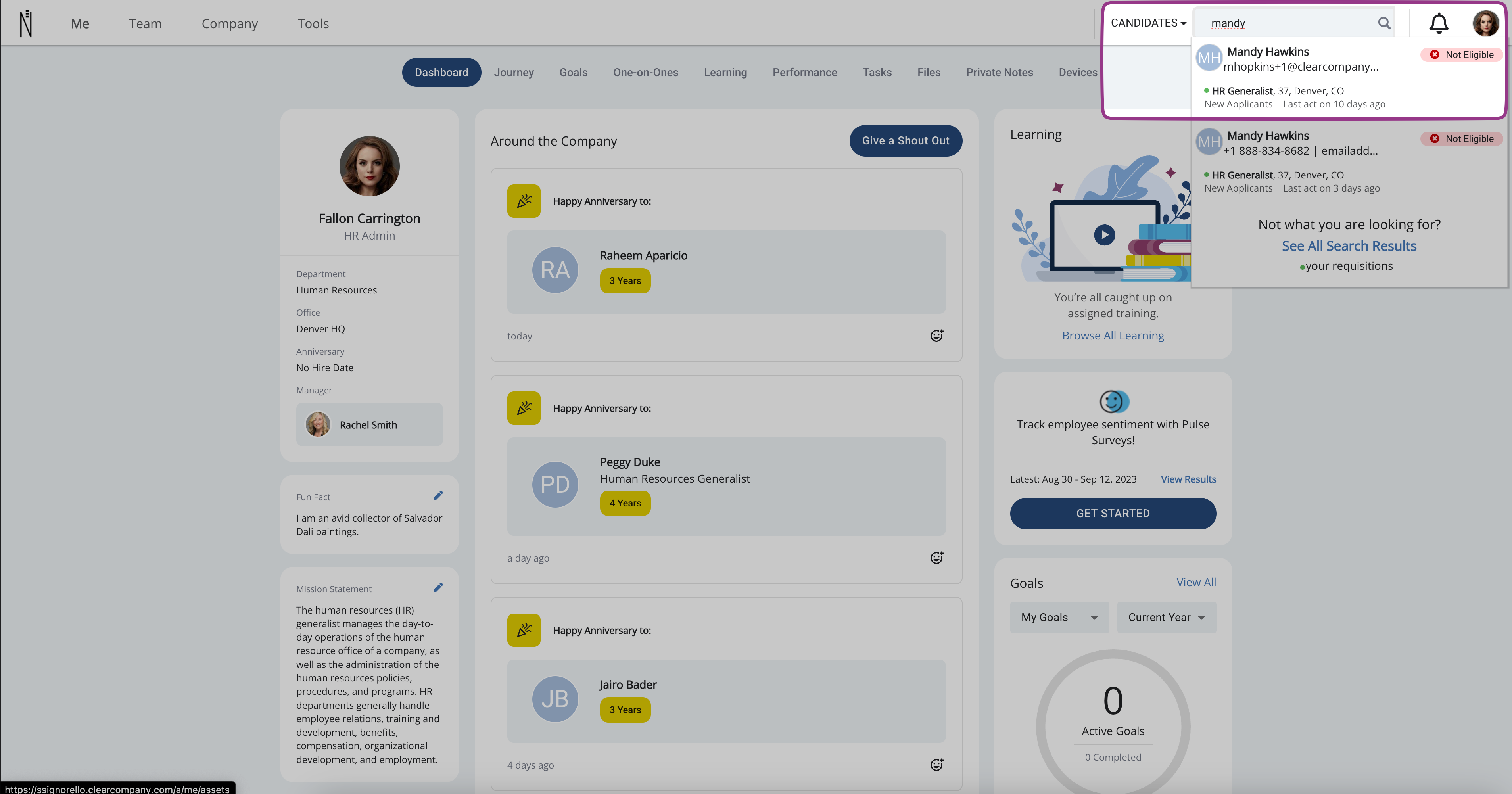The image size is (1512, 794).
Task: Open View Results link for pulse survey
Action: pyautogui.click(x=1188, y=479)
